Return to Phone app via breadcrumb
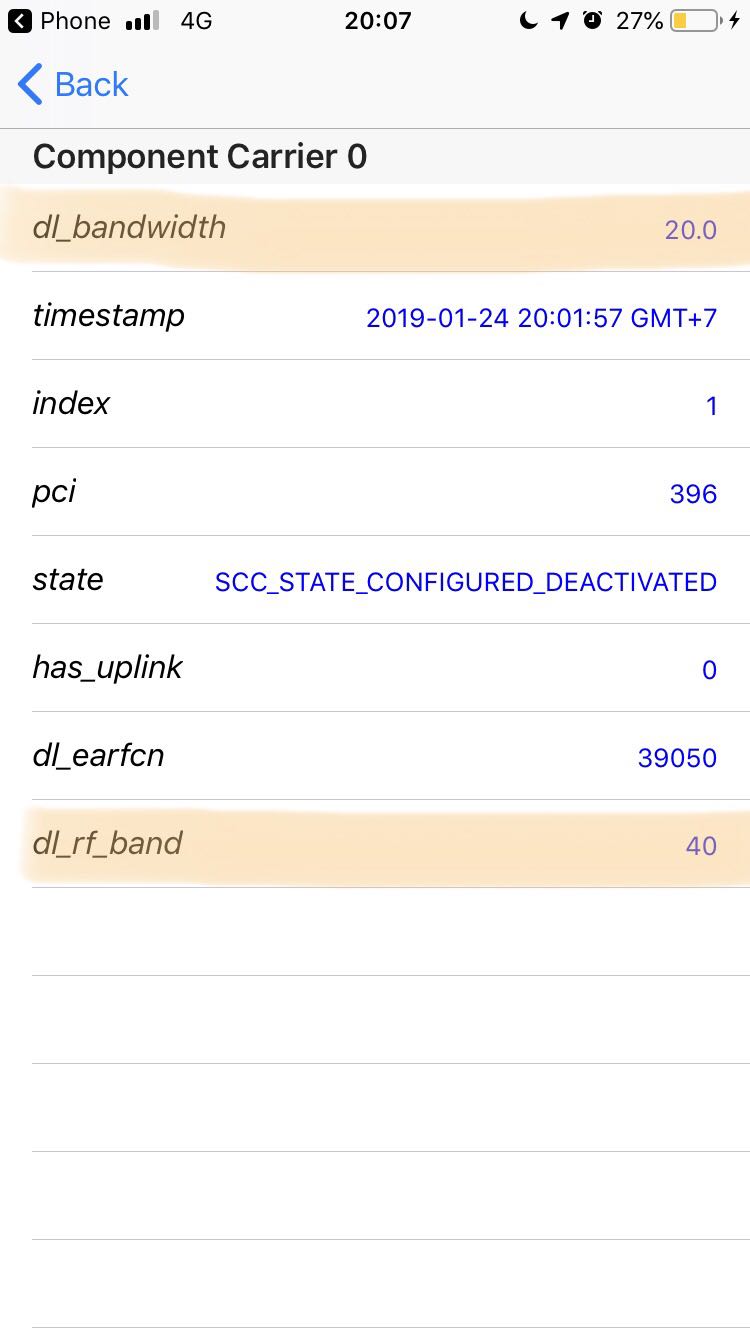The height and width of the screenshot is (1334, 750). tap(59, 20)
